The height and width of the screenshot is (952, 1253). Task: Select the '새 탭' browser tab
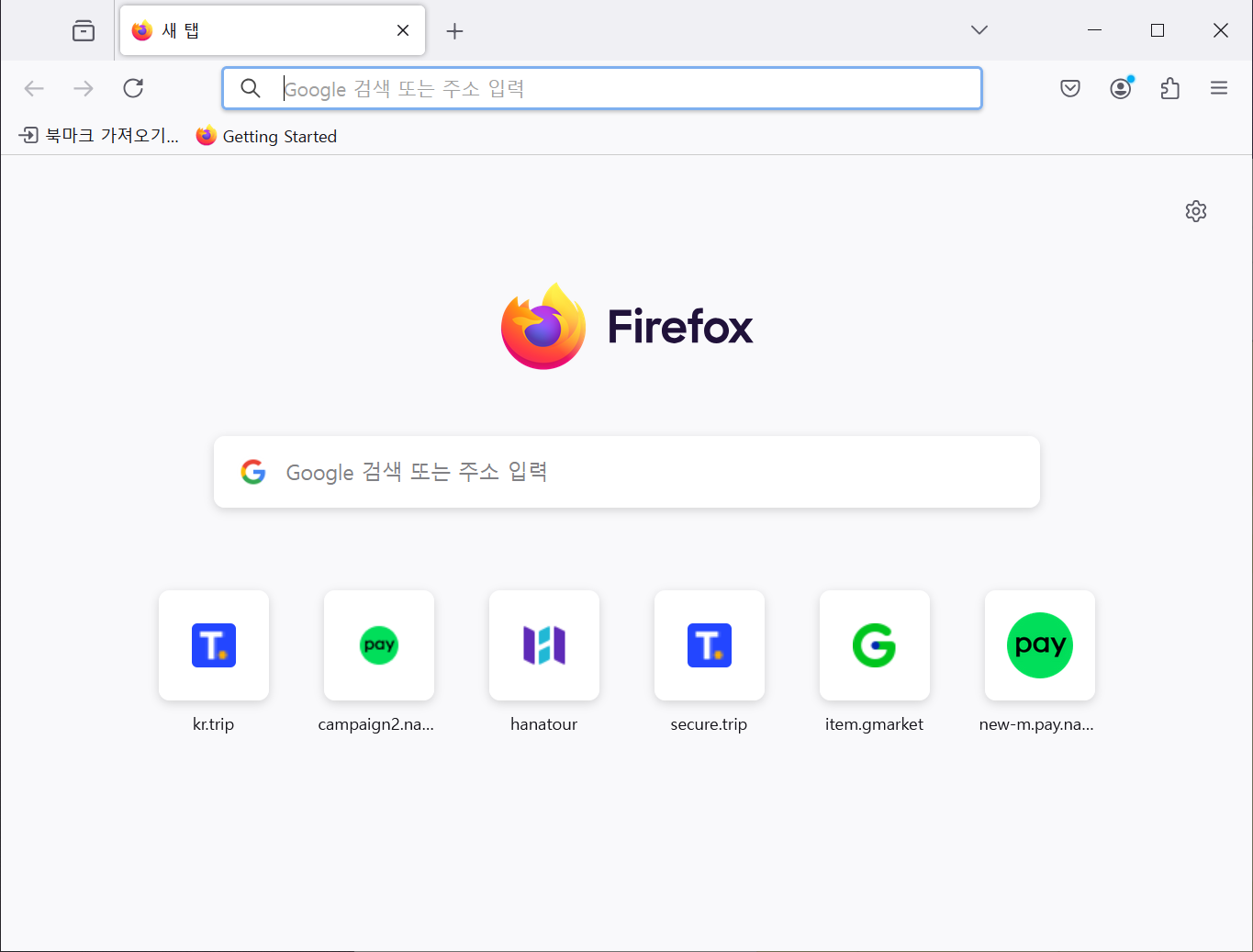pos(273,30)
